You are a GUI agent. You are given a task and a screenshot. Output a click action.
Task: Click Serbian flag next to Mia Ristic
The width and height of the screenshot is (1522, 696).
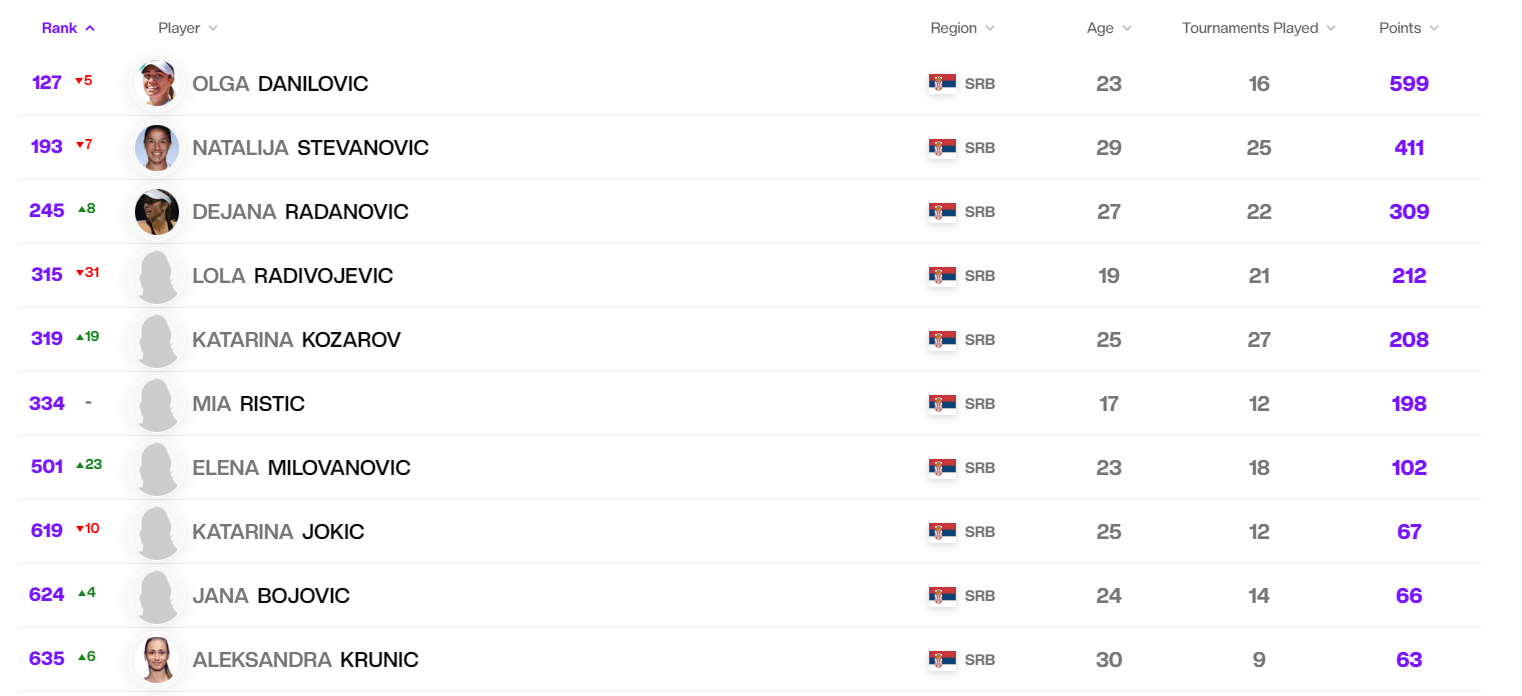pyautogui.click(x=942, y=404)
